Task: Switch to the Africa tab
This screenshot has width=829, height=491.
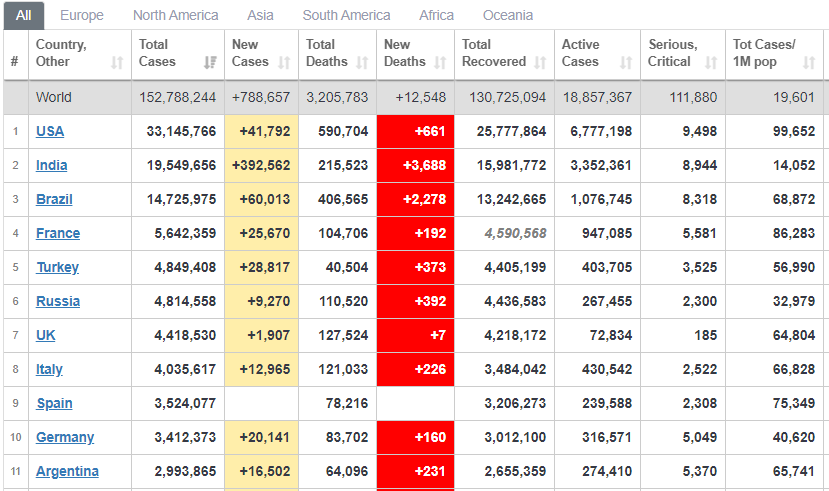Action: coord(437,15)
